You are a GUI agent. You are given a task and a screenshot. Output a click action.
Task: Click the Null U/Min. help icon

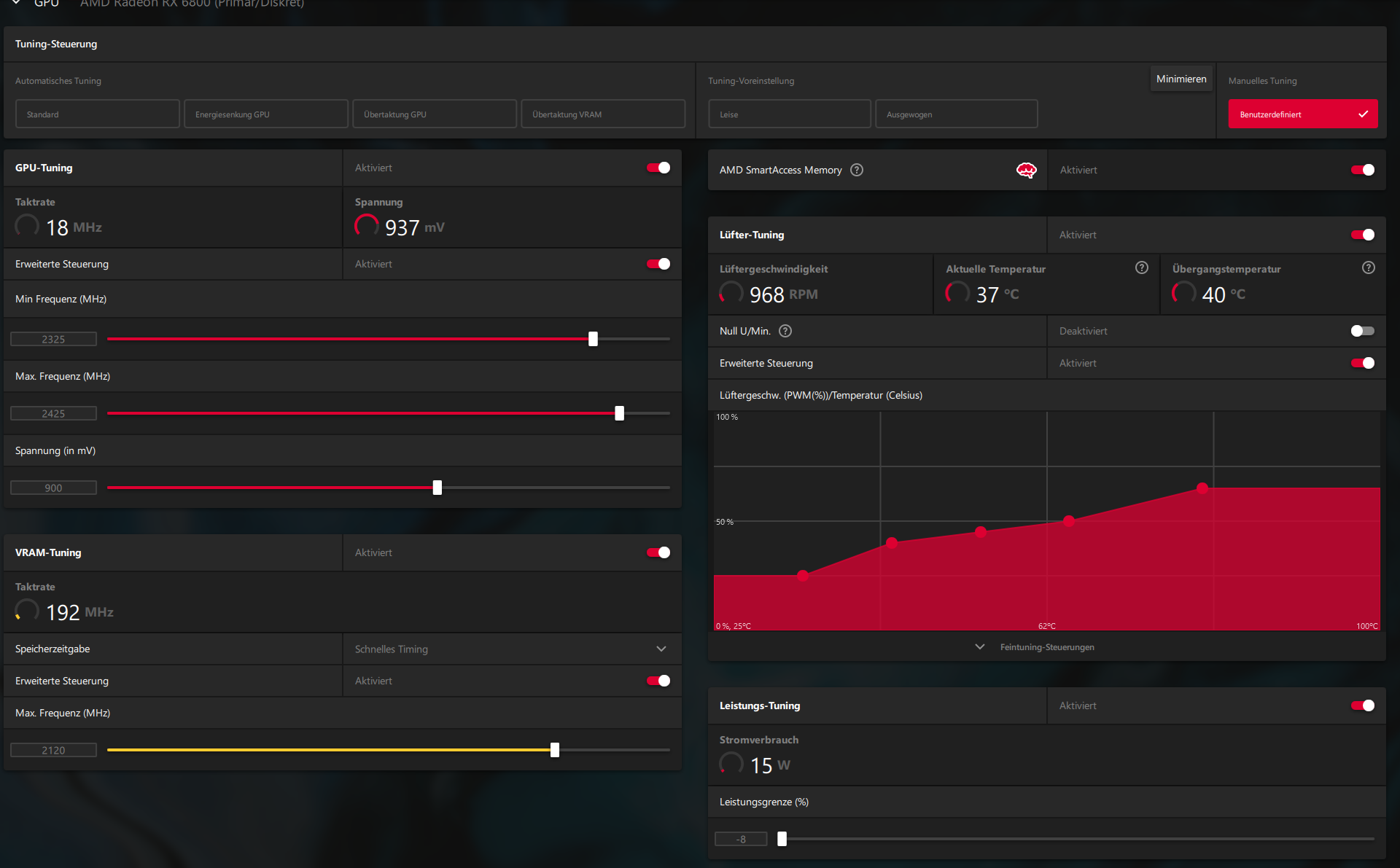[785, 331]
